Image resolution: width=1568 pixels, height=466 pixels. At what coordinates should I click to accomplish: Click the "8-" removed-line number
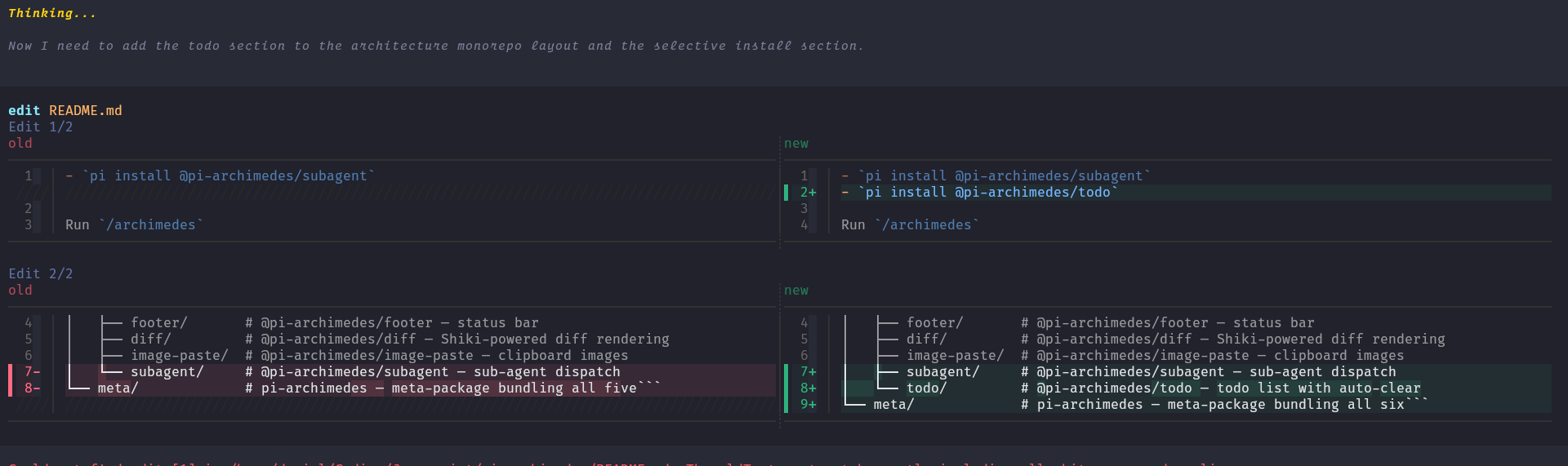[x=33, y=388]
